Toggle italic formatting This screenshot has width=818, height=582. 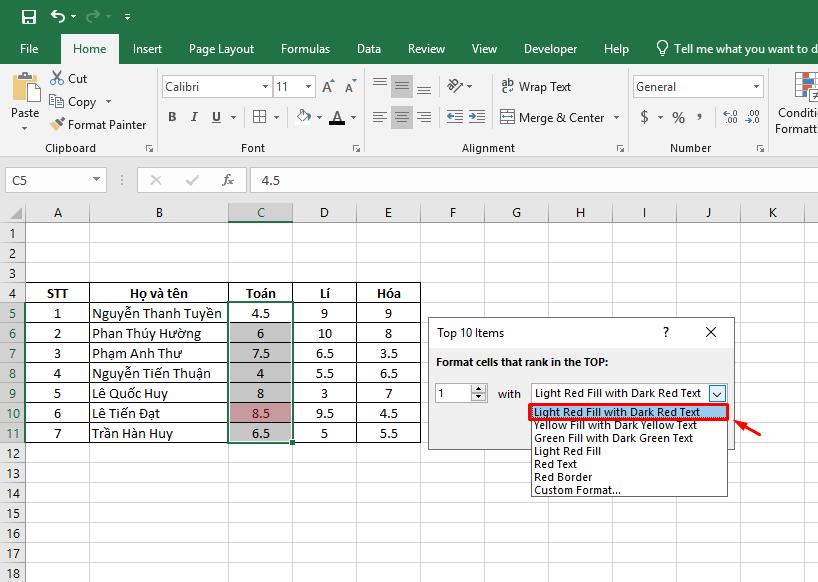pyautogui.click(x=194, y=117)
